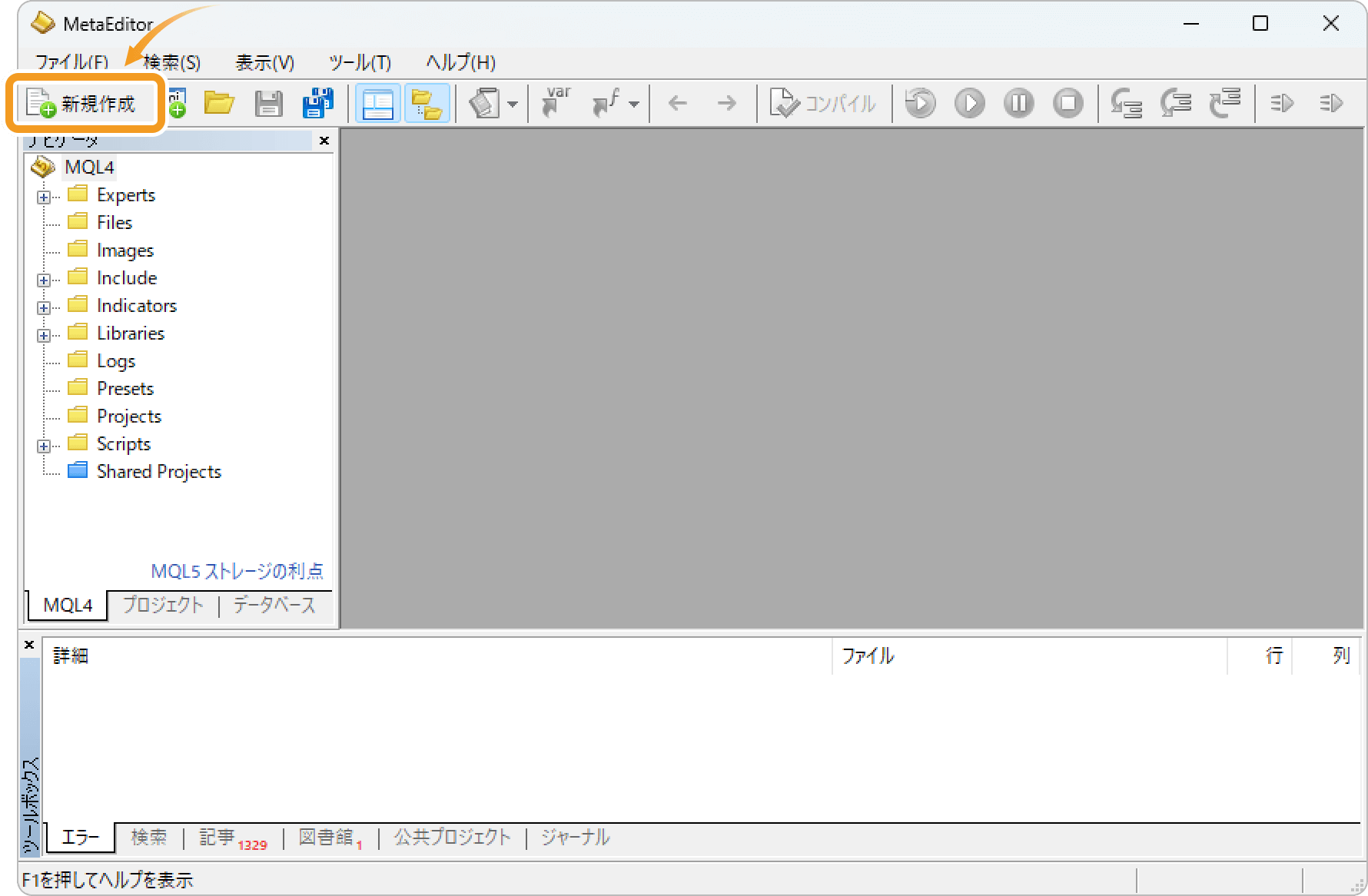
Task: Select the MQL4 root node
Action: [89, 167]
